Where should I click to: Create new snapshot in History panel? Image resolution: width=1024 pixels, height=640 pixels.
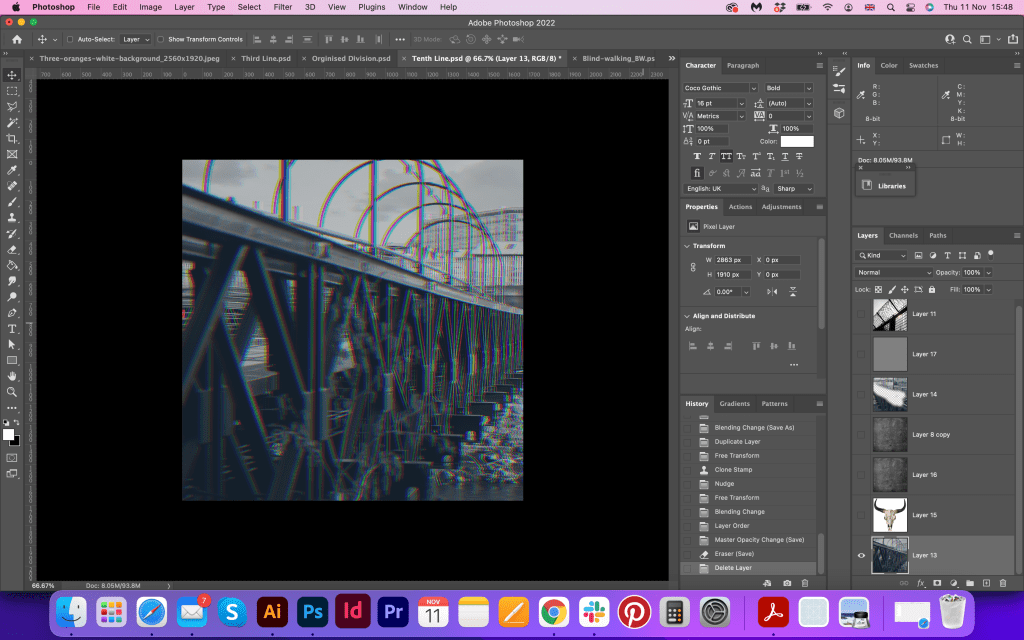(787, 582)
